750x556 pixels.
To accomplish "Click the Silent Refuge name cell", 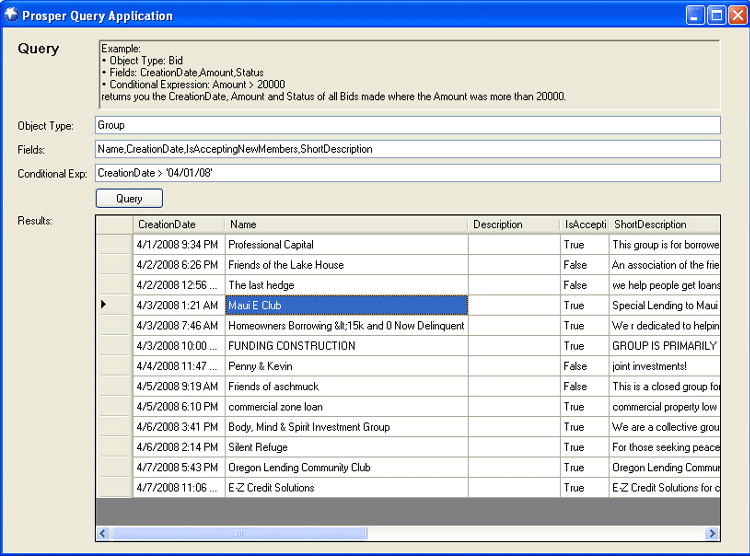I will click(x=346, y=447).
